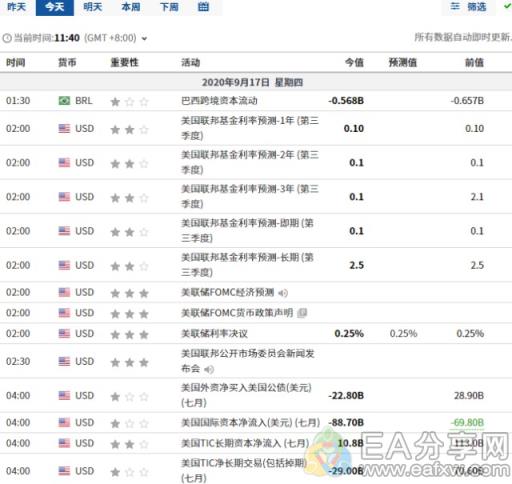Open 美国联邦基金利率预测-1年 event

250,128
